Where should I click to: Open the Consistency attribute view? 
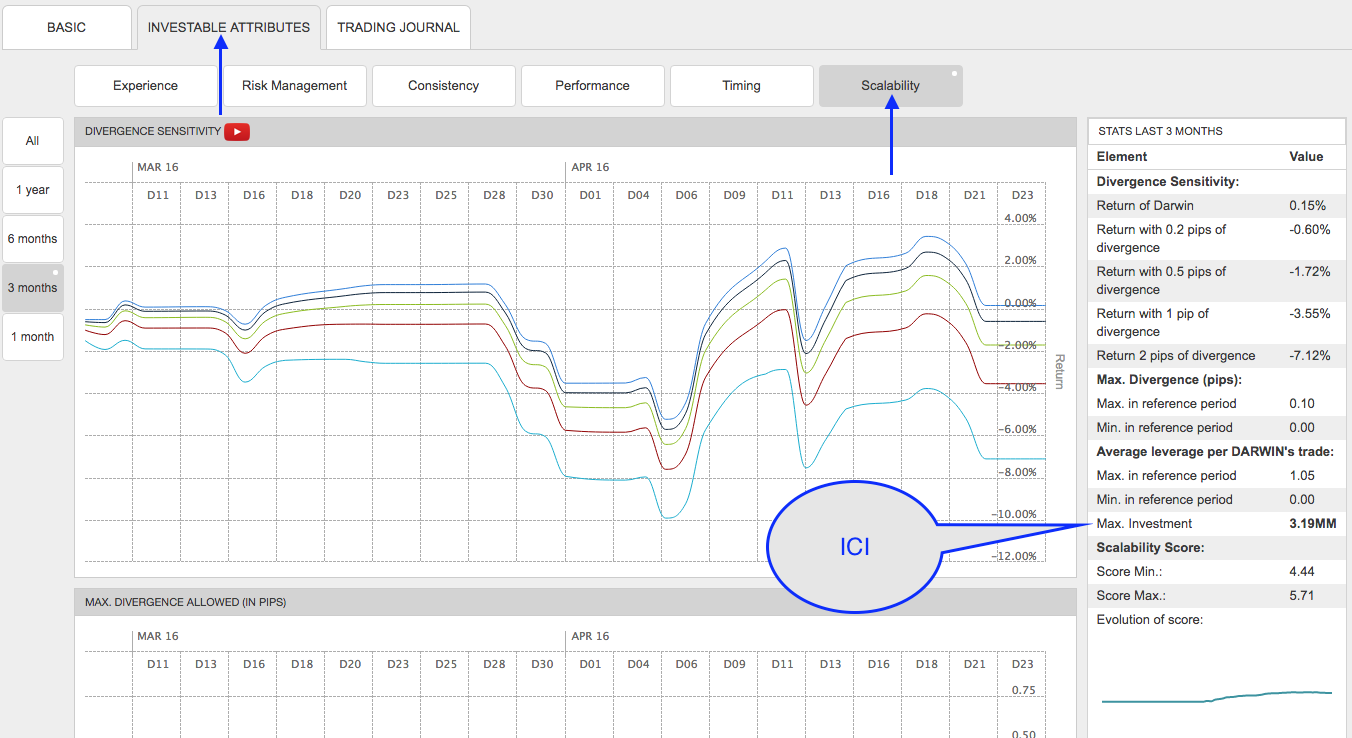tap(443, 86)
